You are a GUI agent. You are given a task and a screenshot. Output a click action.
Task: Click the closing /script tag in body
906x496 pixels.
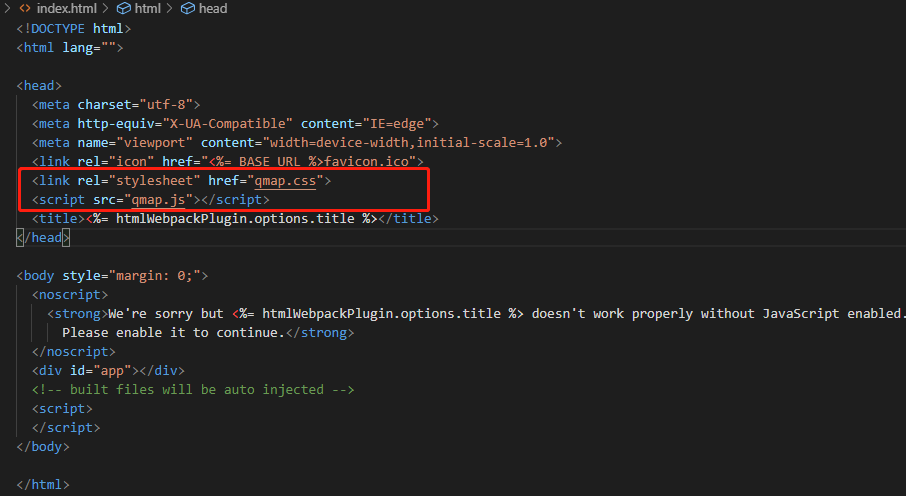(x=66, y=428)
